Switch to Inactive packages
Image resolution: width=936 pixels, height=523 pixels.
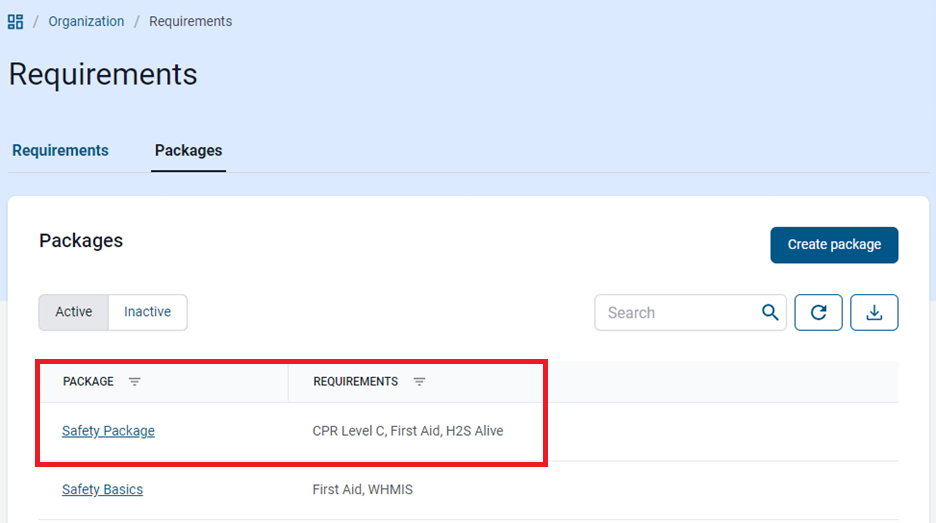(147, 312)
